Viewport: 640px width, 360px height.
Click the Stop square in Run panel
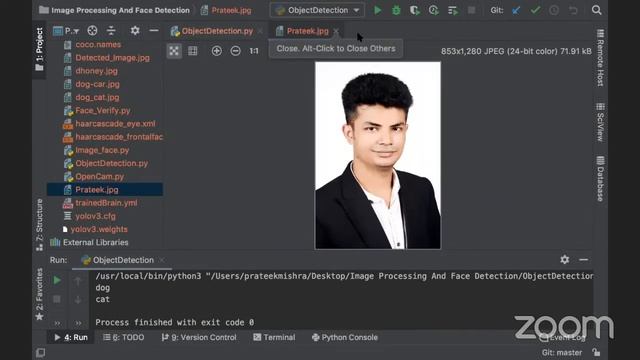pos(57,299)
